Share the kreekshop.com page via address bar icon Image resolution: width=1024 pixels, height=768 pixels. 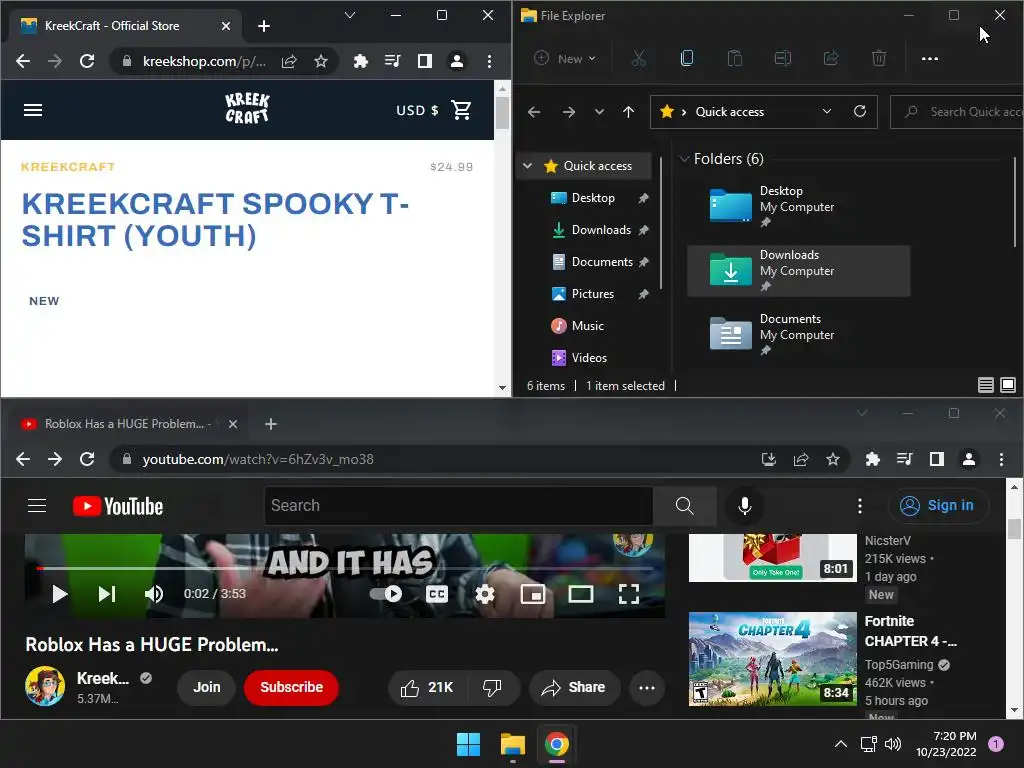289,61
